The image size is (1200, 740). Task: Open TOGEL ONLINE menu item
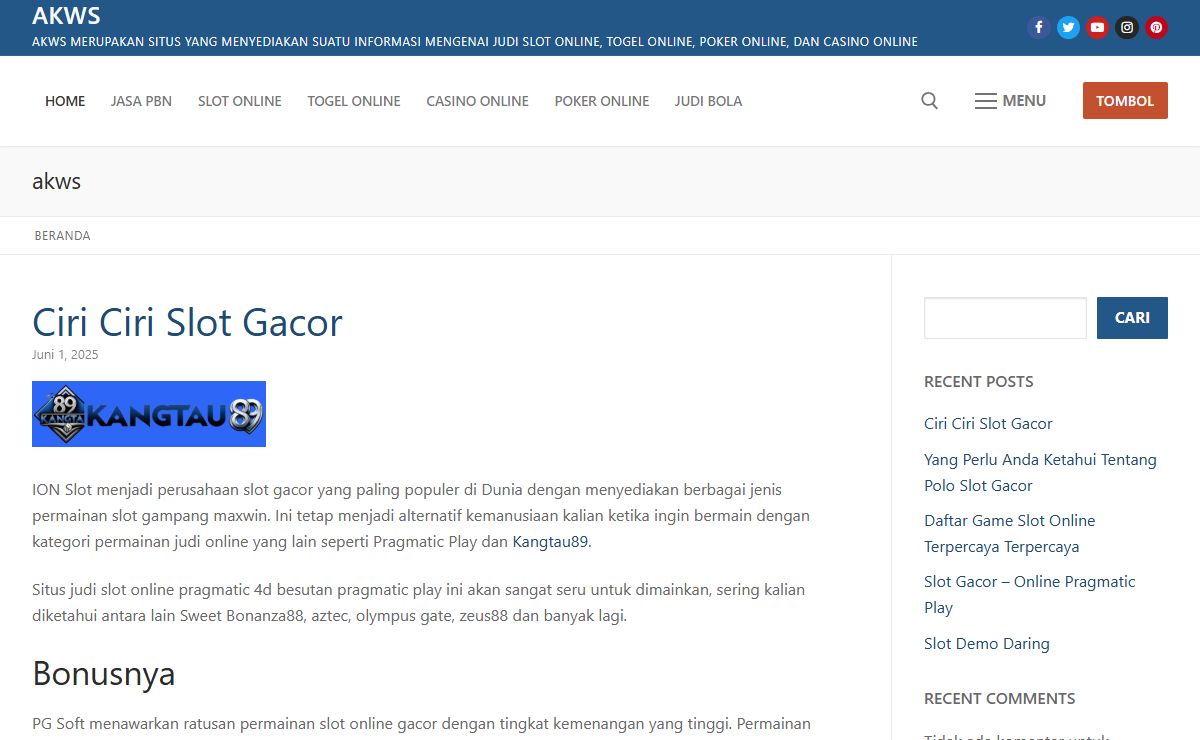point(354,101)
